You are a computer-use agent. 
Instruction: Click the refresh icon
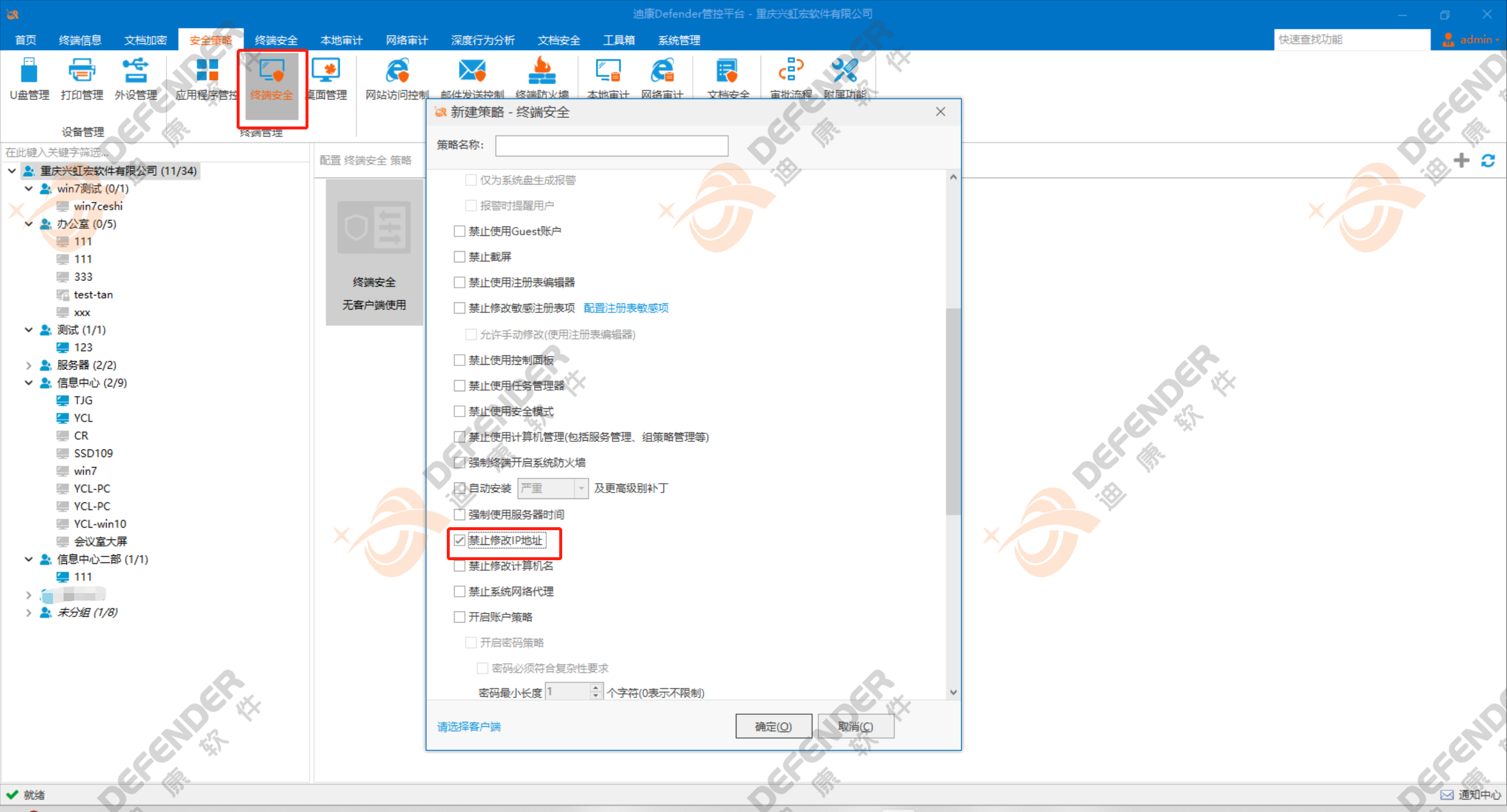coord(1488,160)
